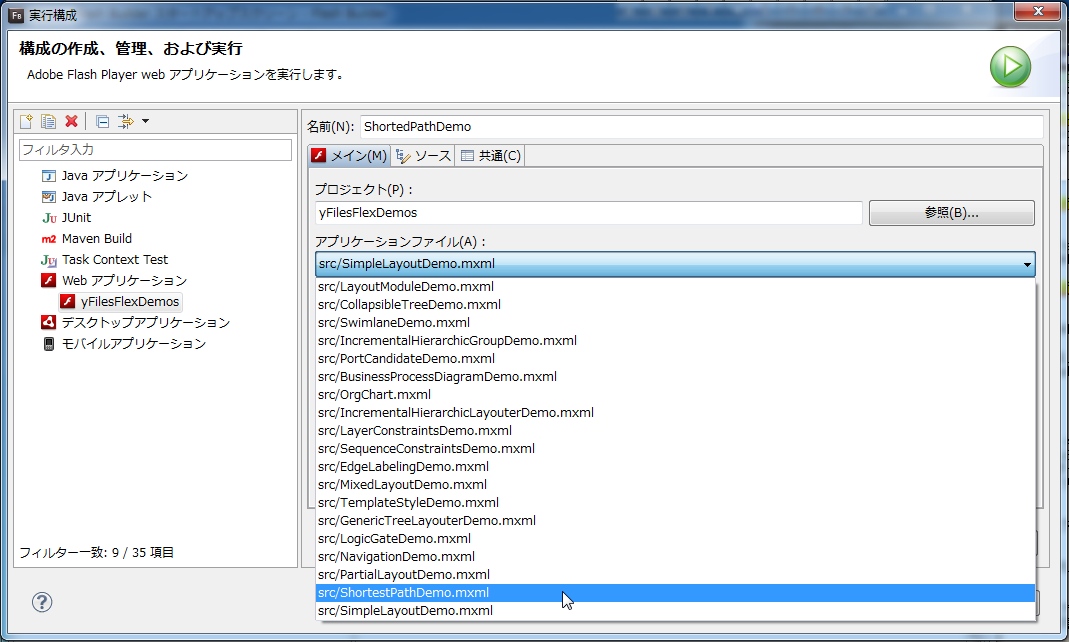This screenshot has width=1069, height=642.
Task: Click the Java applet icon
Action: (48, 197)
